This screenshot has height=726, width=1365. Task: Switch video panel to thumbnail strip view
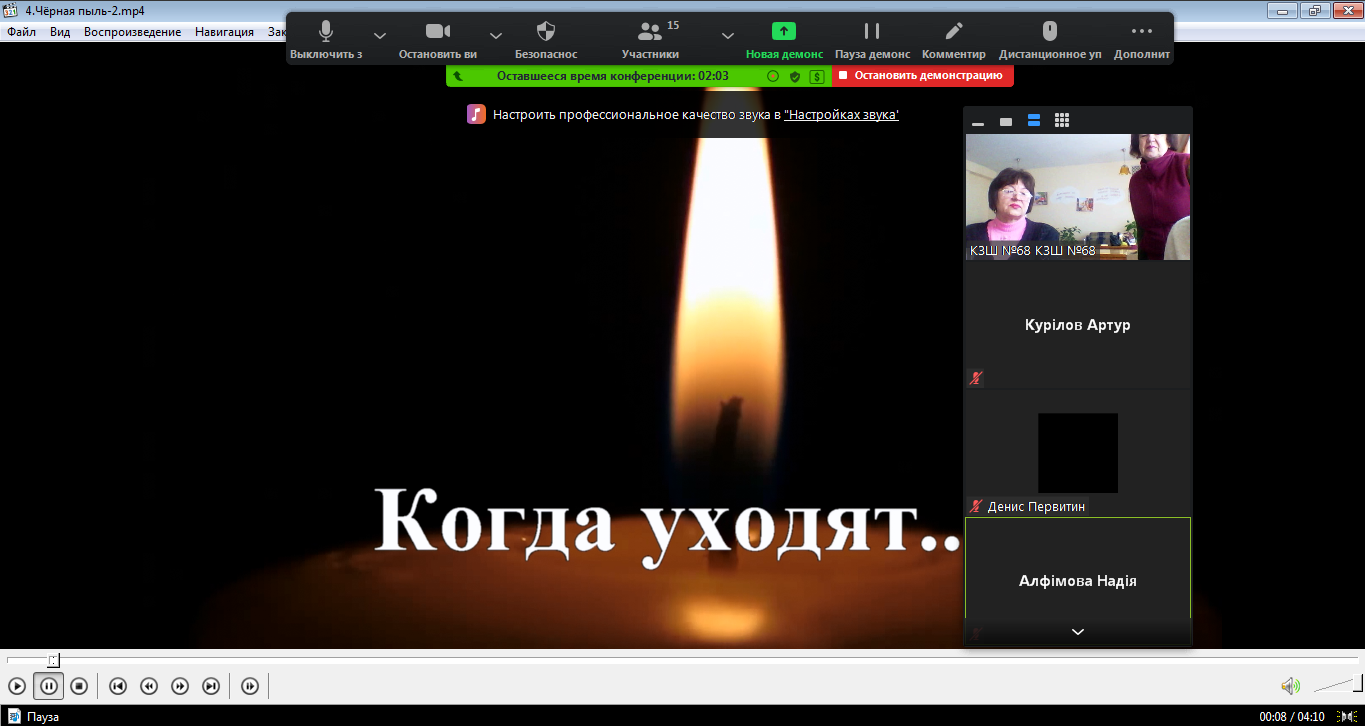(x=1034, y=121)
